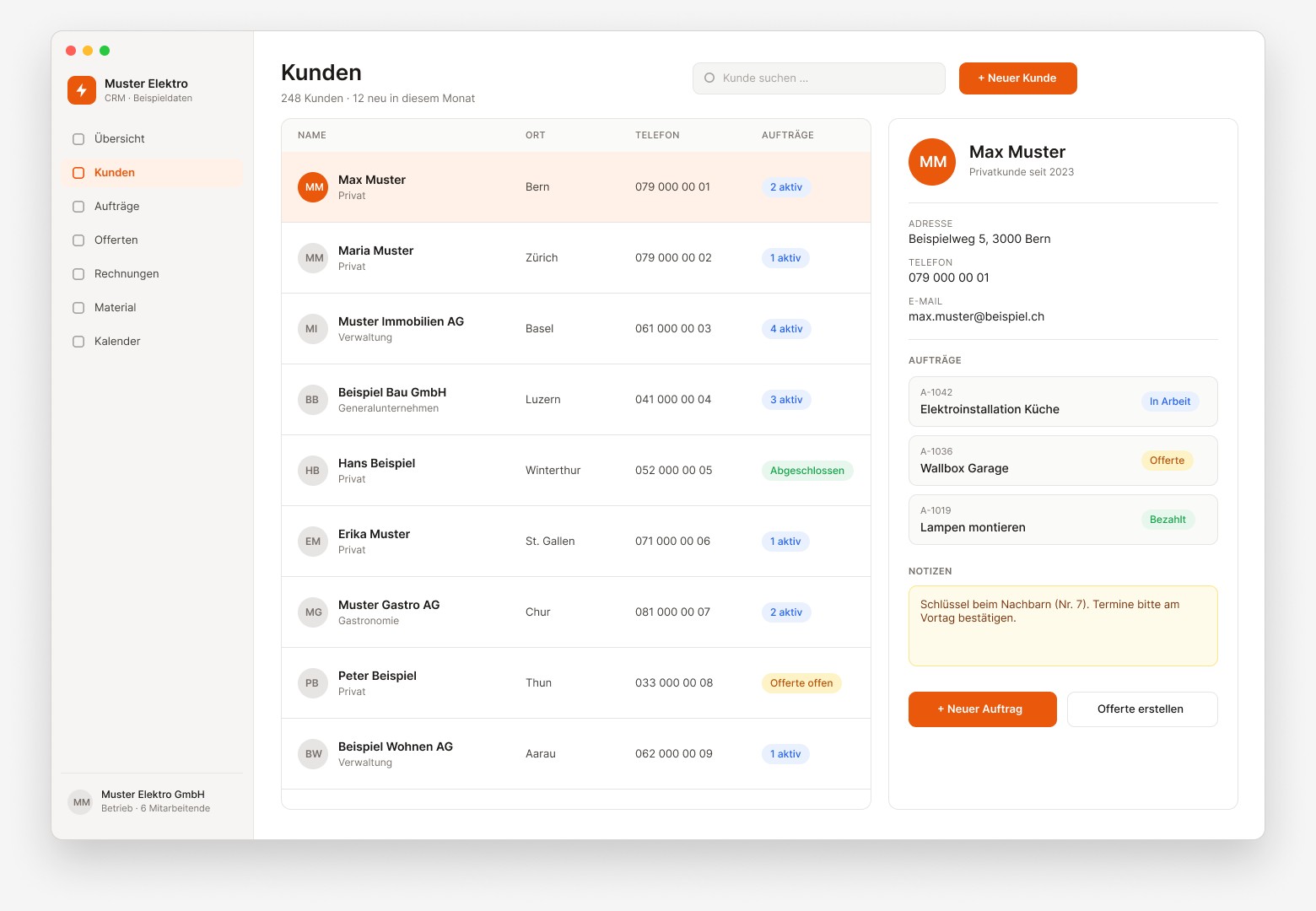Click the Übersicht sidebar icon
This screenshot has height=911, width=1316.
point(78,139)
